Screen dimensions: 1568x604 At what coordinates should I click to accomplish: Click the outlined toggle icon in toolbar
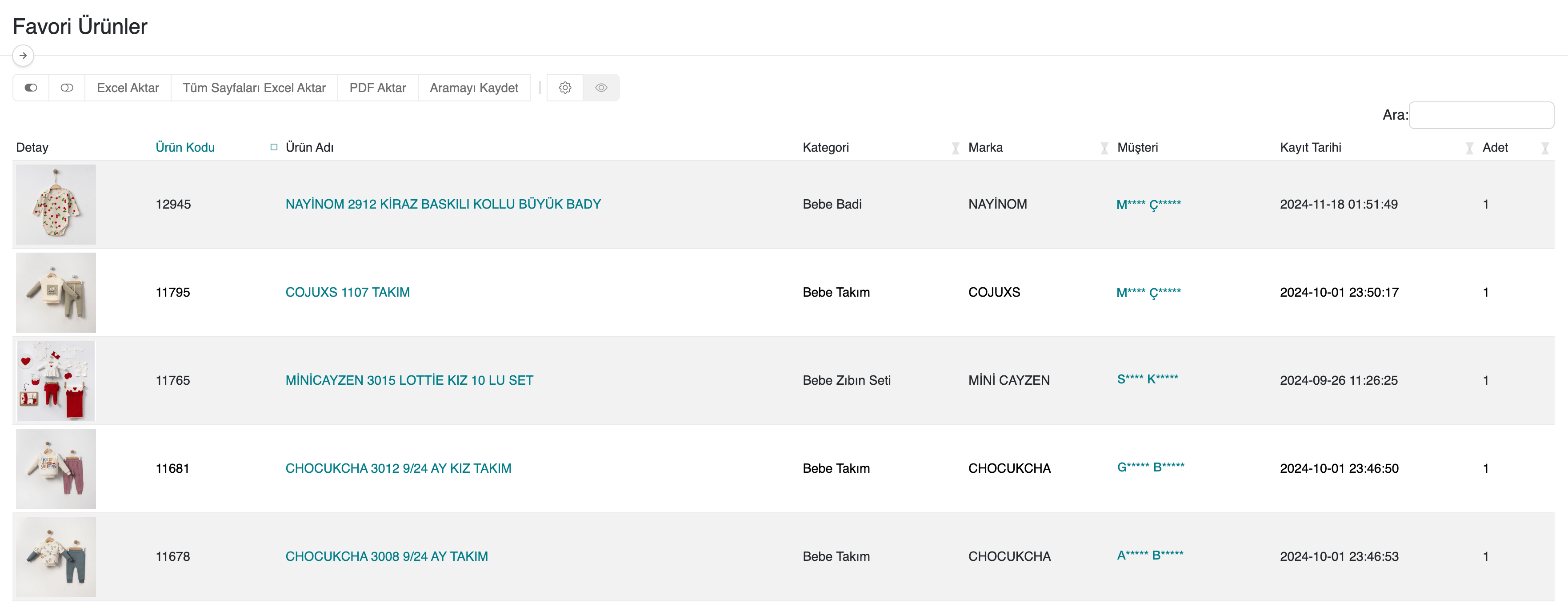pyautogui.click(x=67, y=88)
